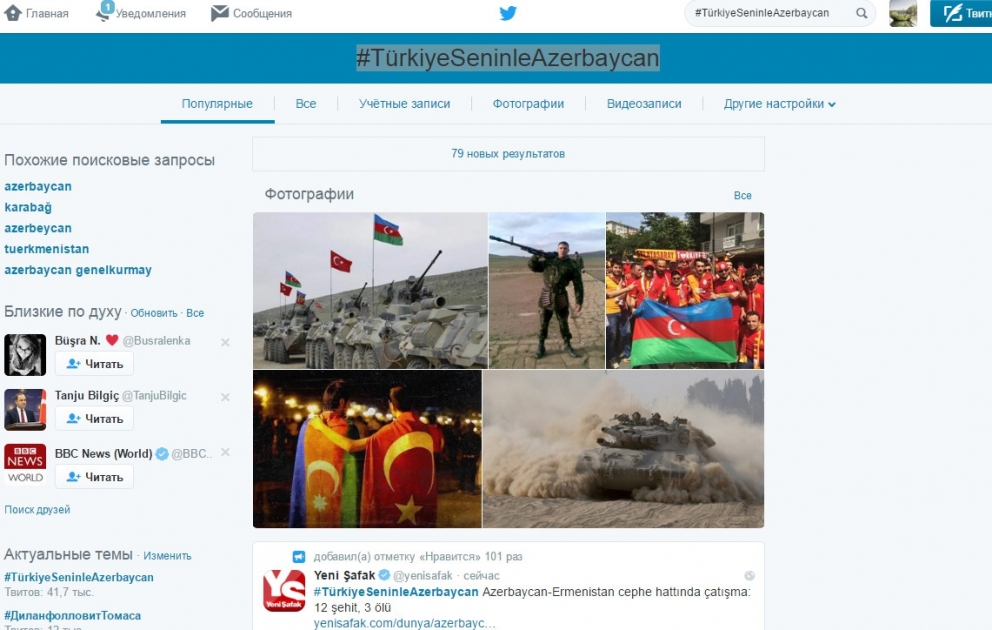Open trending topic #TürkiyeSeninleAzerbaycan in sidebar
Image resolution: width=992 pixels, height=630 pixels.
coord(79,578)
